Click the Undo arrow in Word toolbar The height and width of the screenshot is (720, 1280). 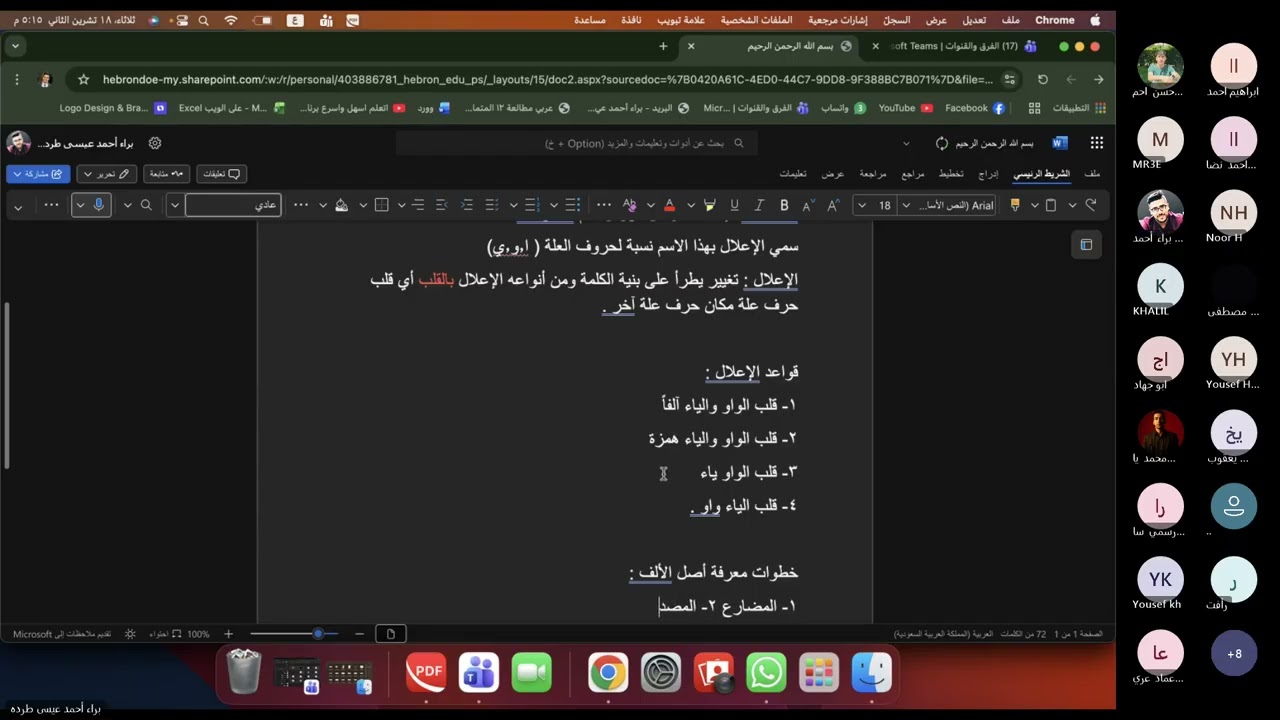pyautogui.click(x=1091, y=205)
